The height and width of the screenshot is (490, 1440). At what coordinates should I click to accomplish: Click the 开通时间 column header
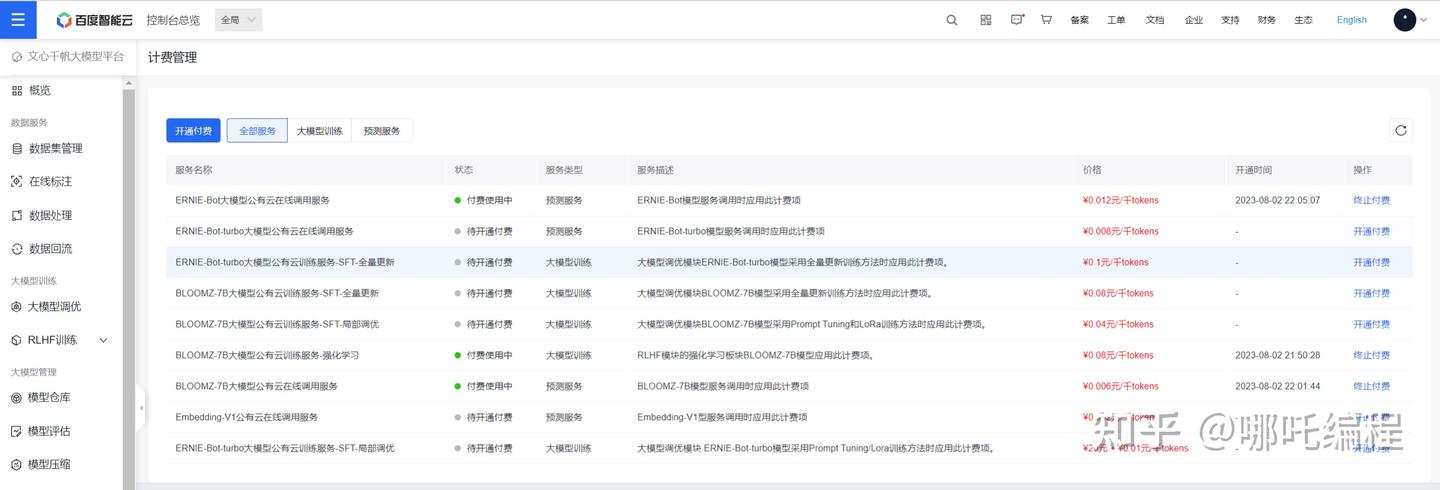tap(1253, 170)
